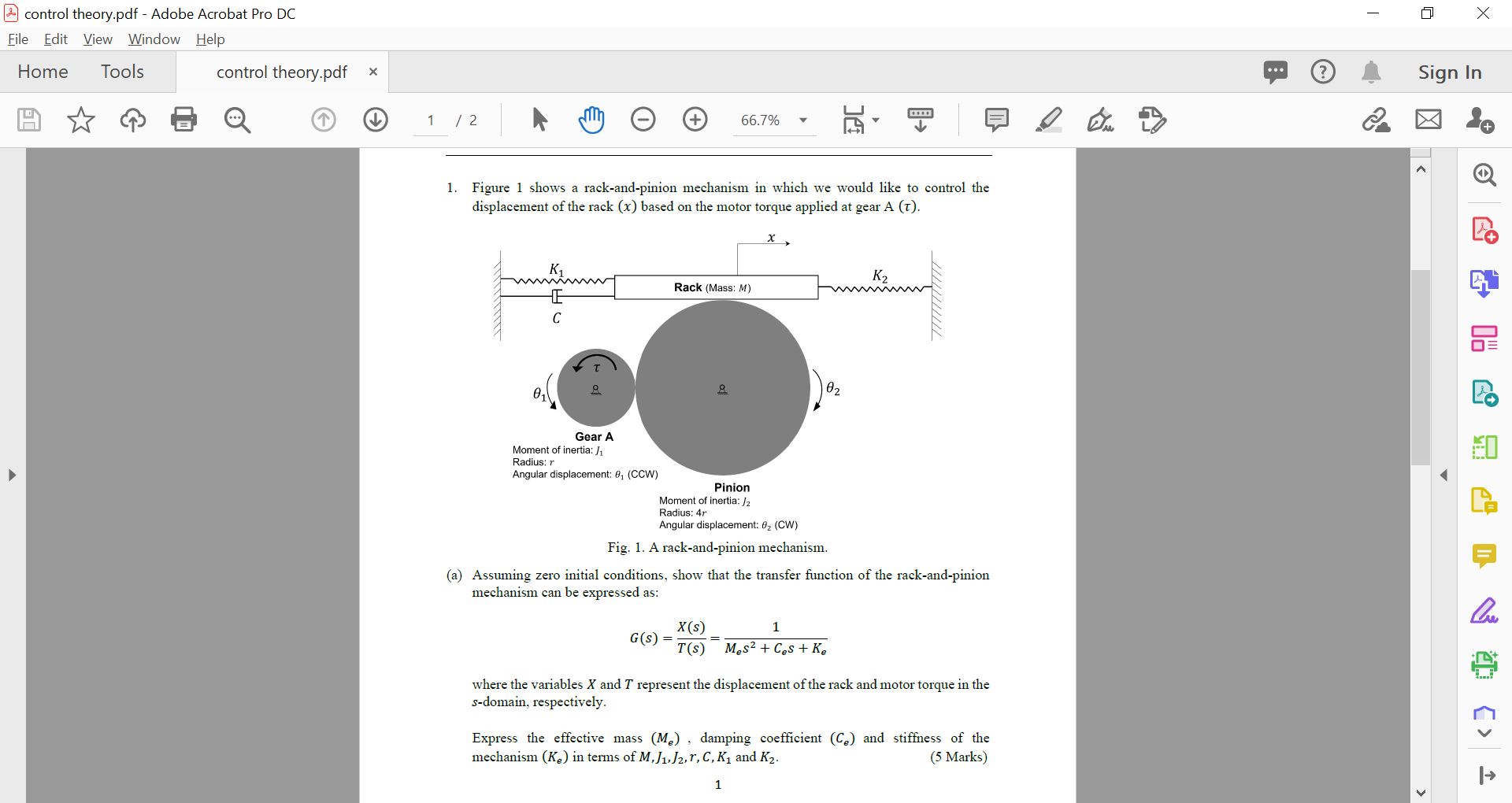Viewport: 1512px width, 803px height.
Task: Send the PDF as email attachment
Action: point(1429,120)
